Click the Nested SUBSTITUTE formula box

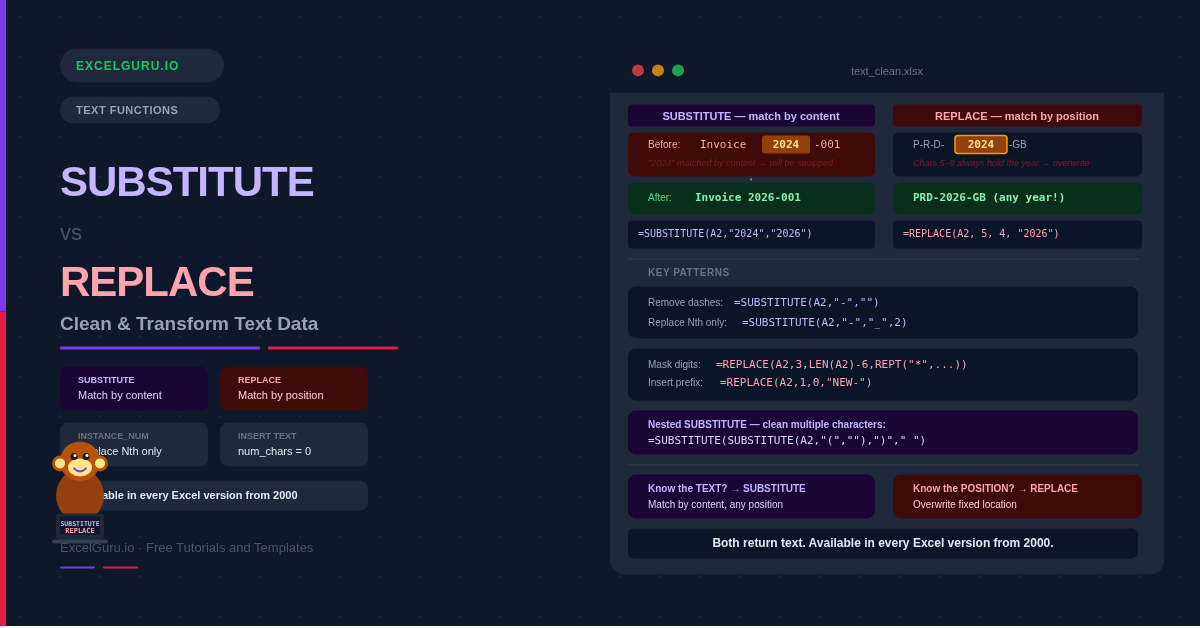click(883, 433)
